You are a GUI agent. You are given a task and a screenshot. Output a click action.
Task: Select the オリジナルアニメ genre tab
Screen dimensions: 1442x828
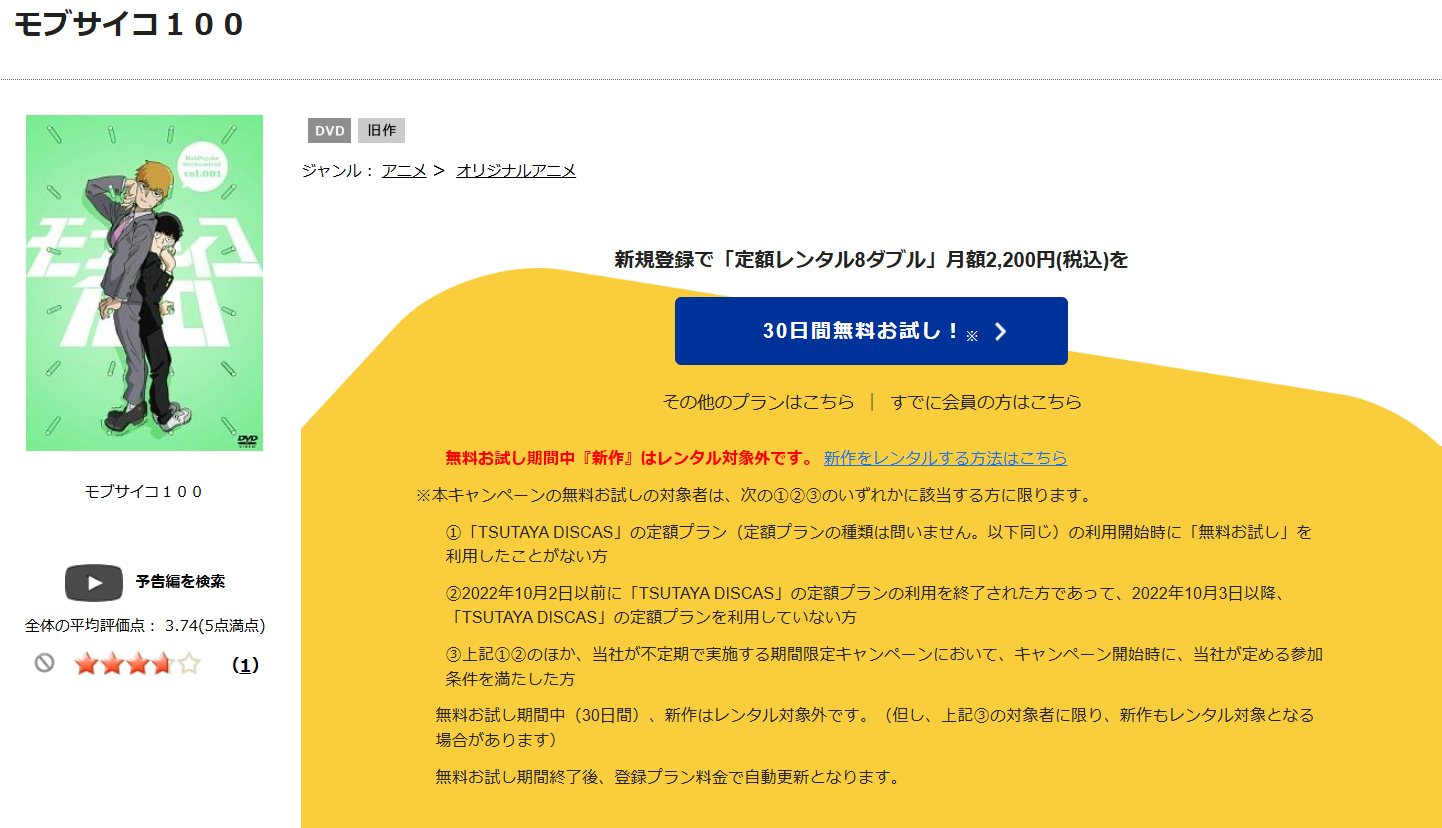(516, 170)
